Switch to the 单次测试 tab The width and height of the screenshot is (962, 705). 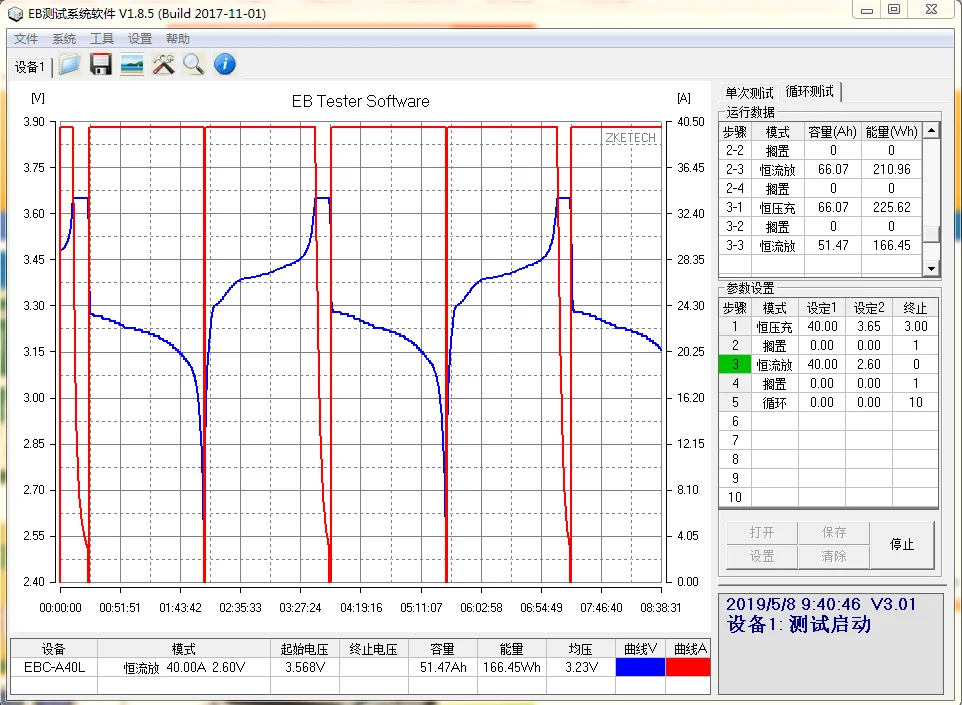tap(749, 93)
